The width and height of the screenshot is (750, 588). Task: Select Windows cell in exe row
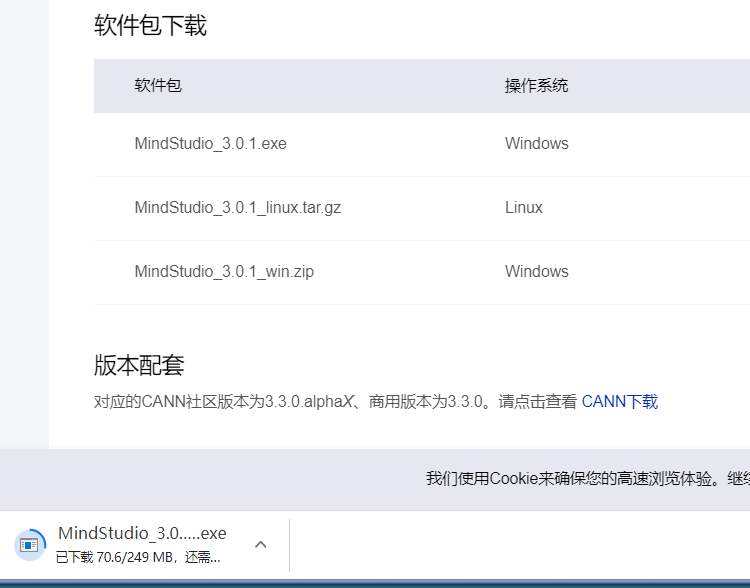(x=536, y=144)
